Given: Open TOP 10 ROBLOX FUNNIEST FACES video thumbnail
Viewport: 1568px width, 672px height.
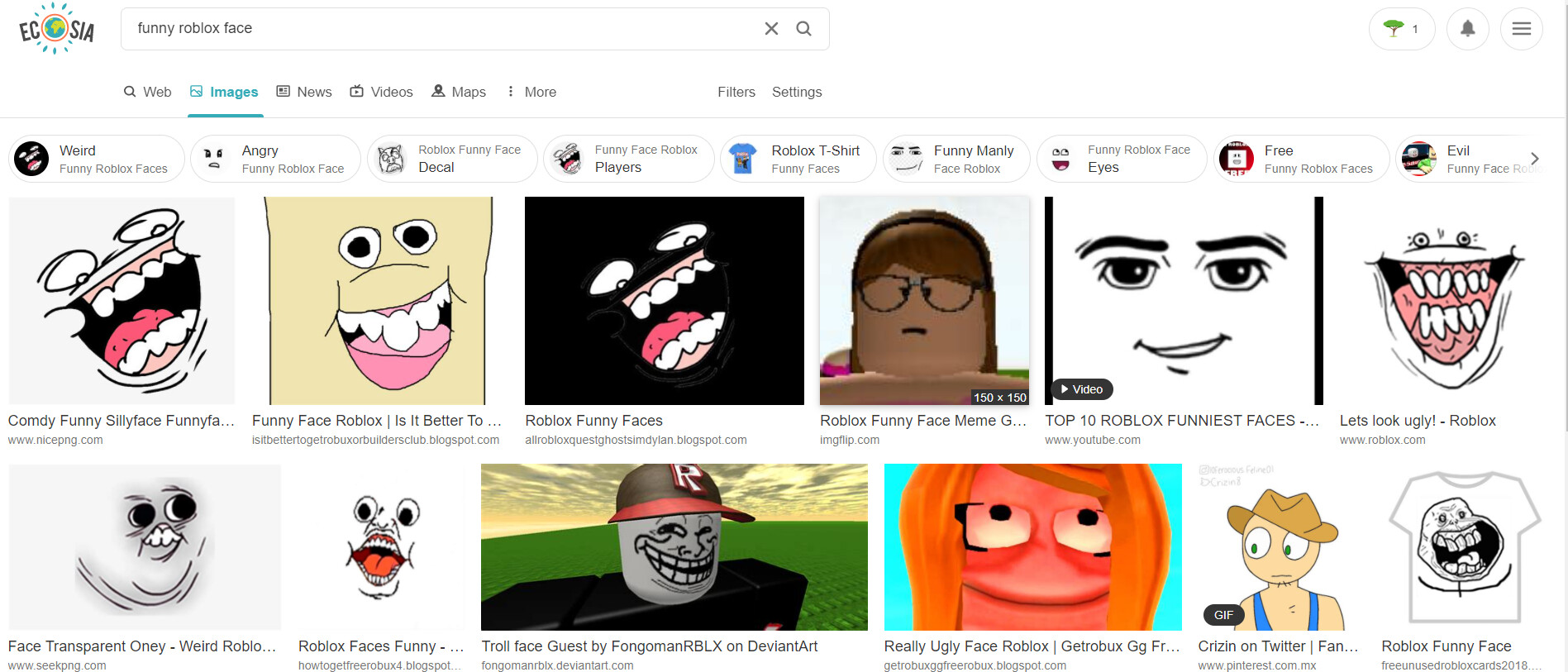Looking at the screenshot, I should coord(1184,301).
